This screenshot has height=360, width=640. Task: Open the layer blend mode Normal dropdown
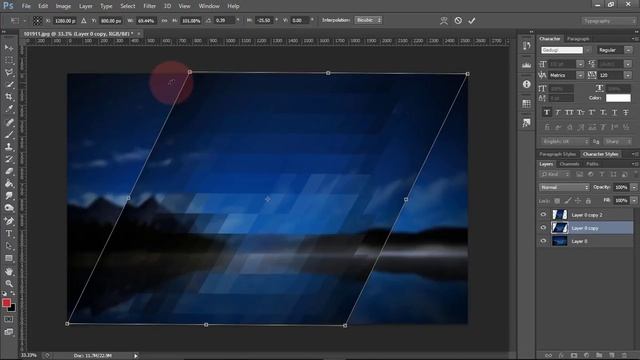(x=564, y=187)
